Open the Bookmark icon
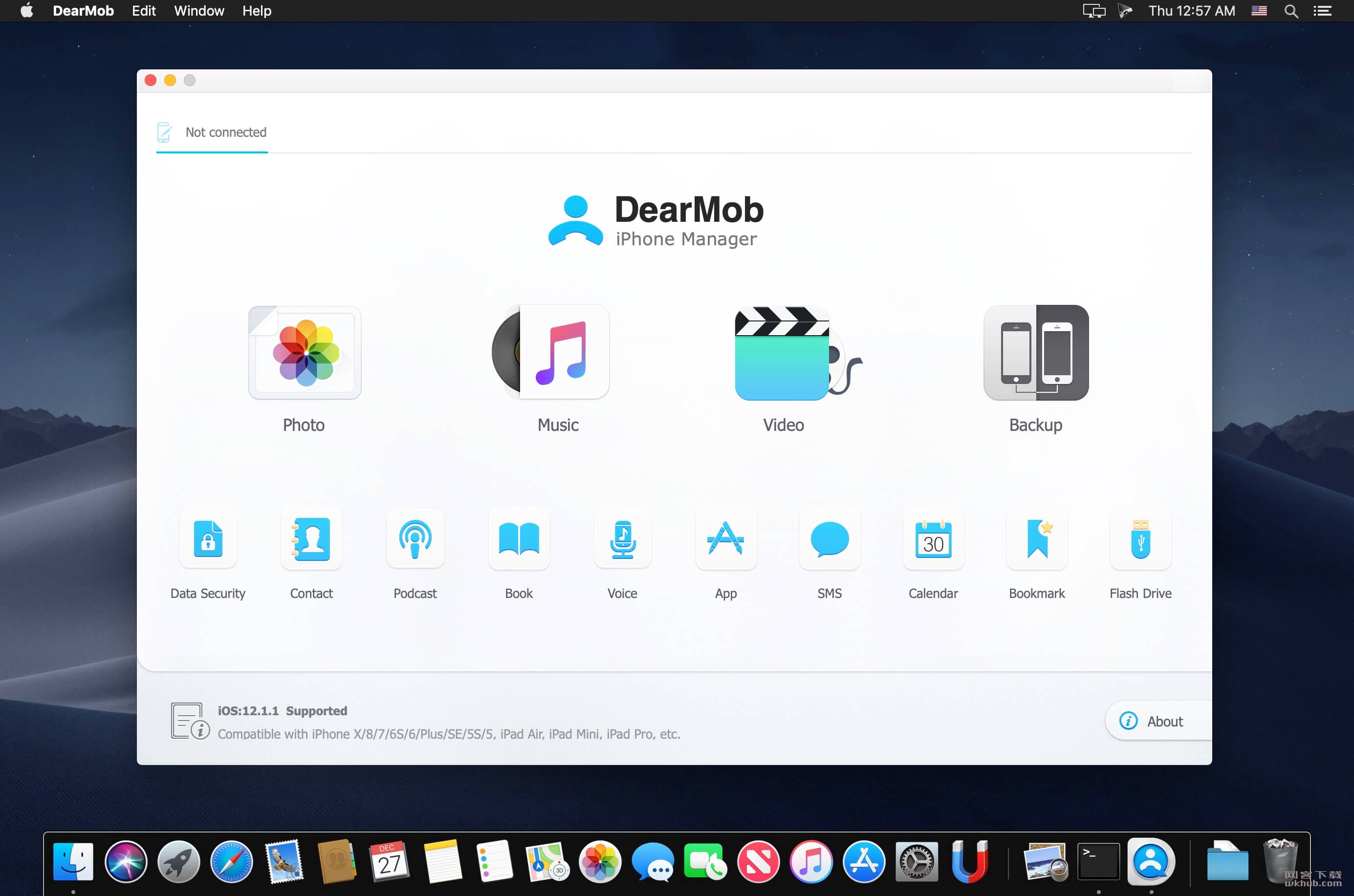This screenshot has width=1354, height=896. [x=1037, y=538]
